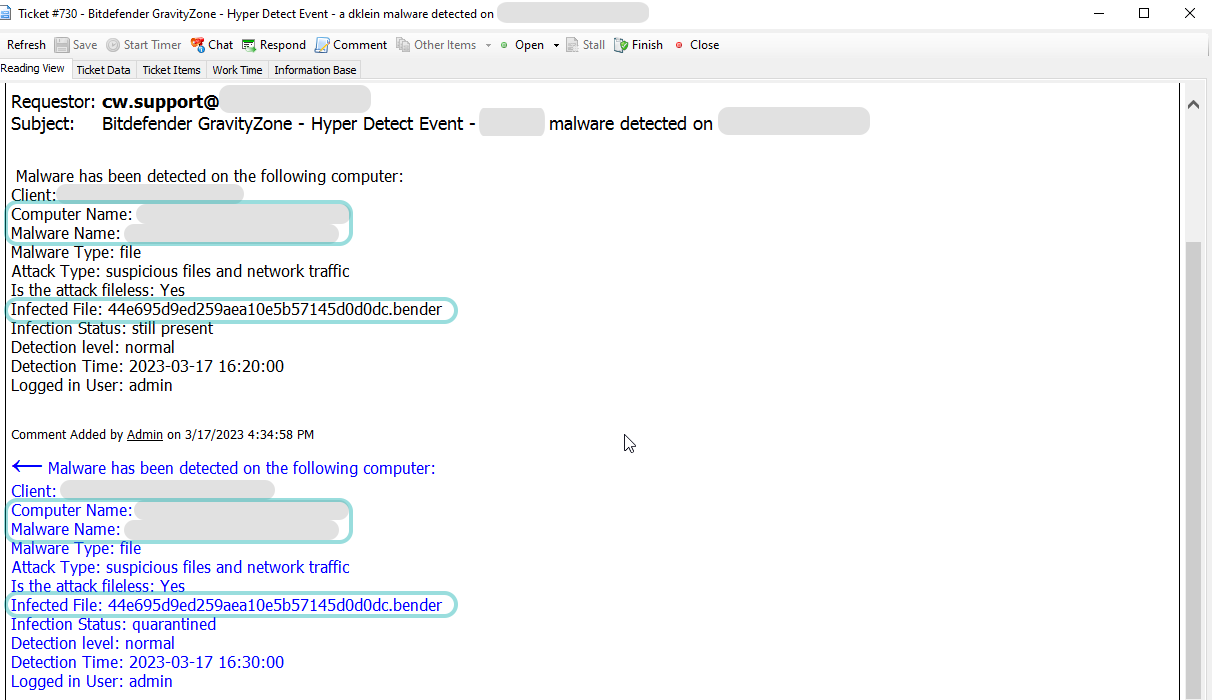Start the timer using the Start Timer icon
The width and height of the screenshot is (1212, 700).
click(143, 44)
